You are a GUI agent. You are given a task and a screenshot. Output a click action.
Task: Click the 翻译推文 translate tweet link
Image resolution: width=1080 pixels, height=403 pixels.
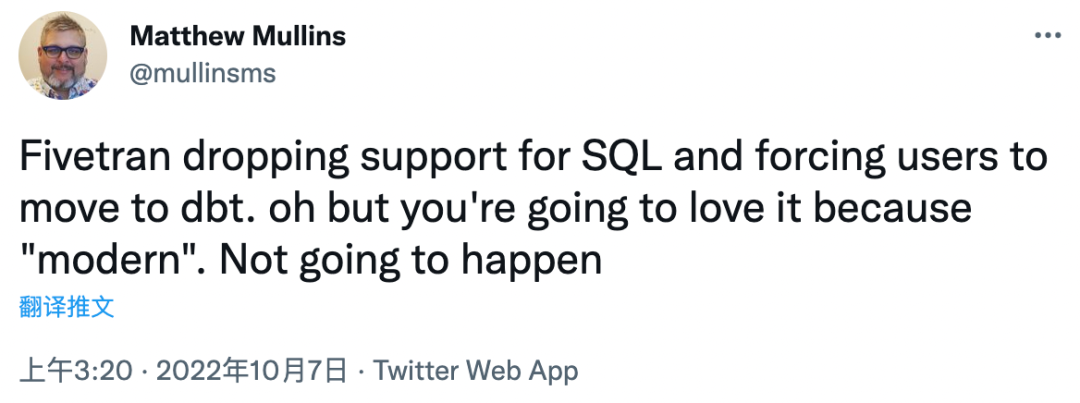tap(67, 307)
